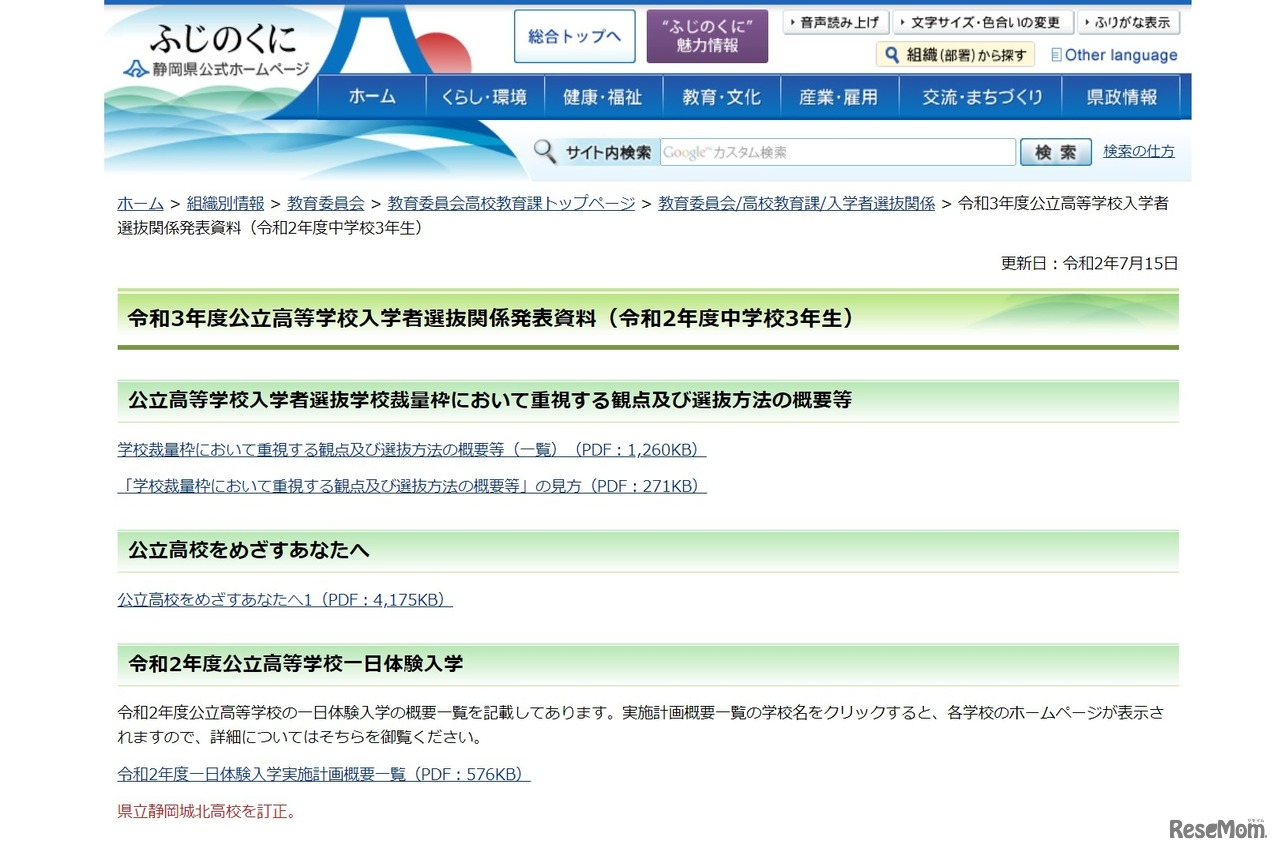Open 公立高校をめざすあなたへ1 PDF link
The width and height of the screenshot is (1280, 852).
(285, 600)
